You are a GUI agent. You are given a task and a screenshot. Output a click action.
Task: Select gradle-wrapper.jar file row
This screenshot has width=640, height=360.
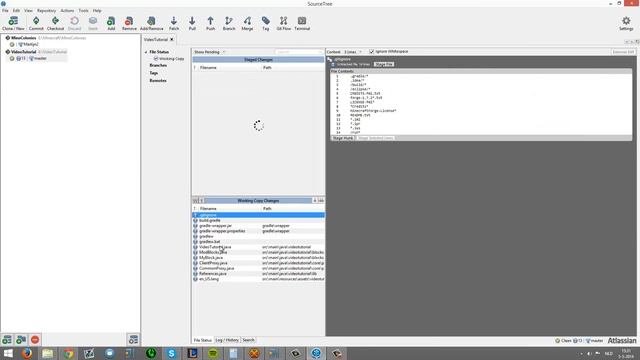[x=258, y=226]
